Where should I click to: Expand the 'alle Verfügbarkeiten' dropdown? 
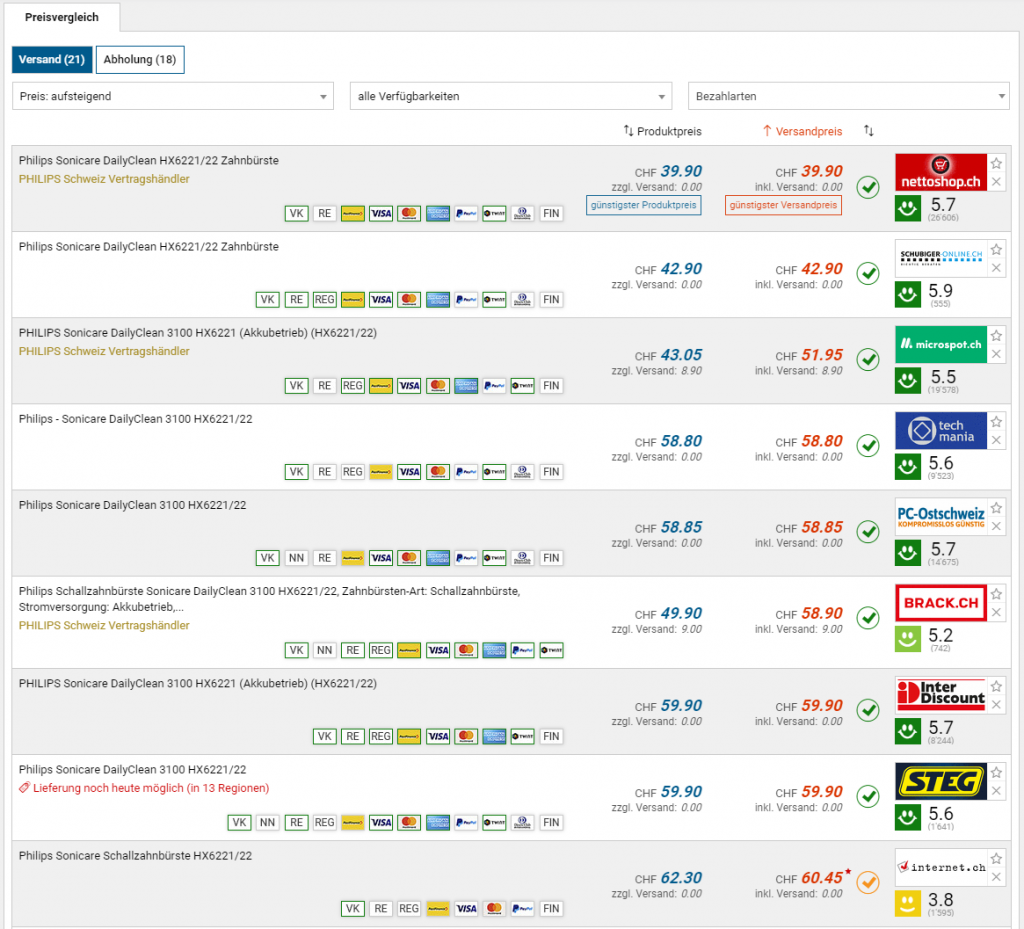[x=511, y=96]
